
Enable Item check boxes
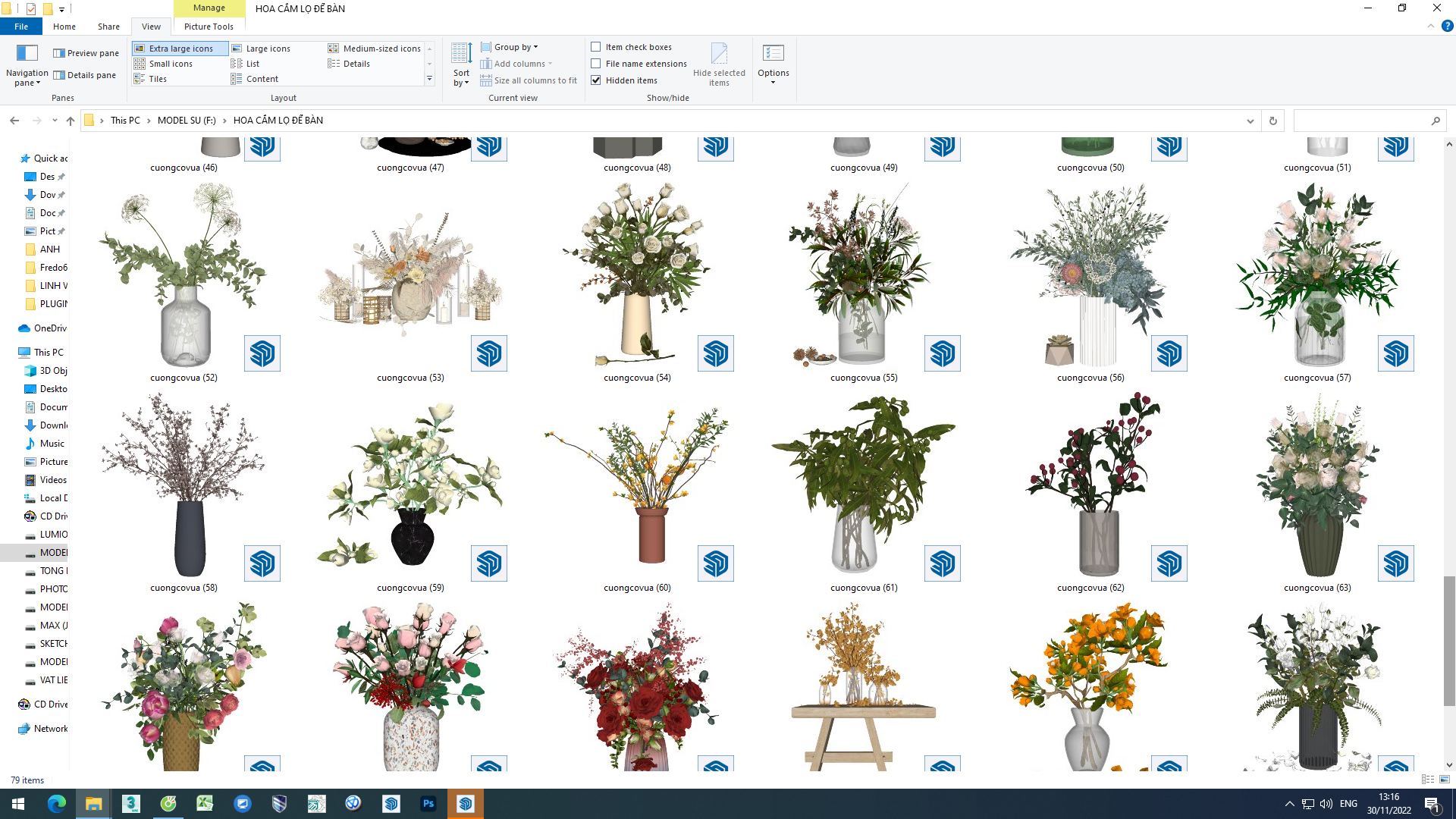coord(596,47)
